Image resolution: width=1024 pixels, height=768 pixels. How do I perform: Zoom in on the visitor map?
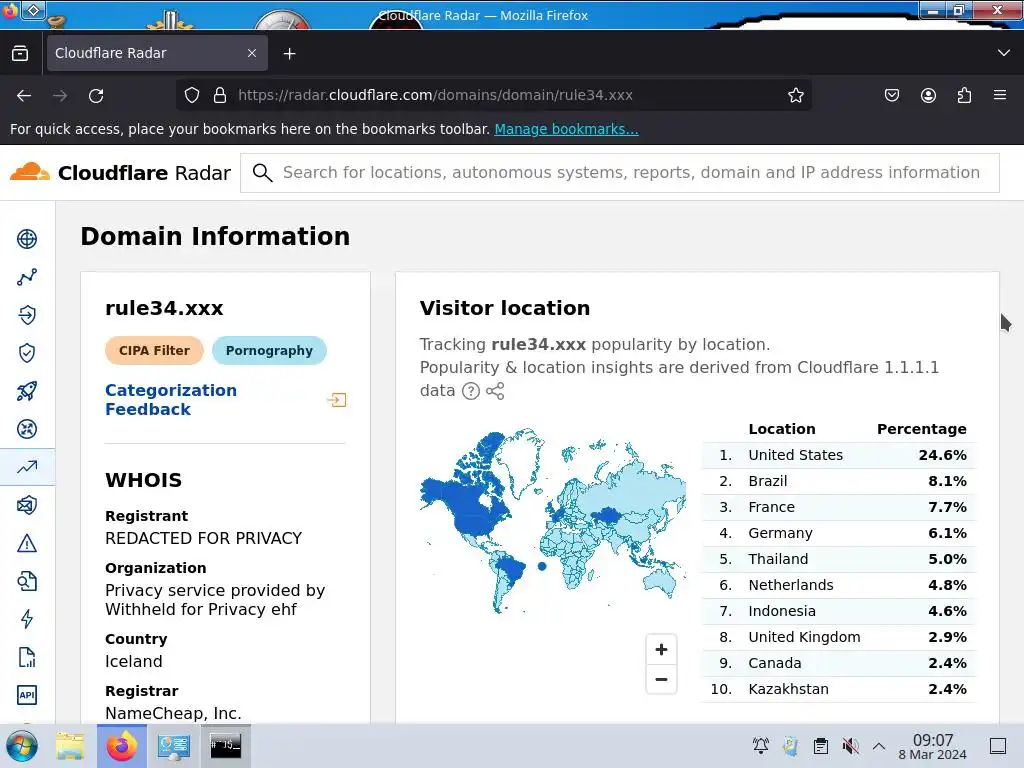[661, 650]
